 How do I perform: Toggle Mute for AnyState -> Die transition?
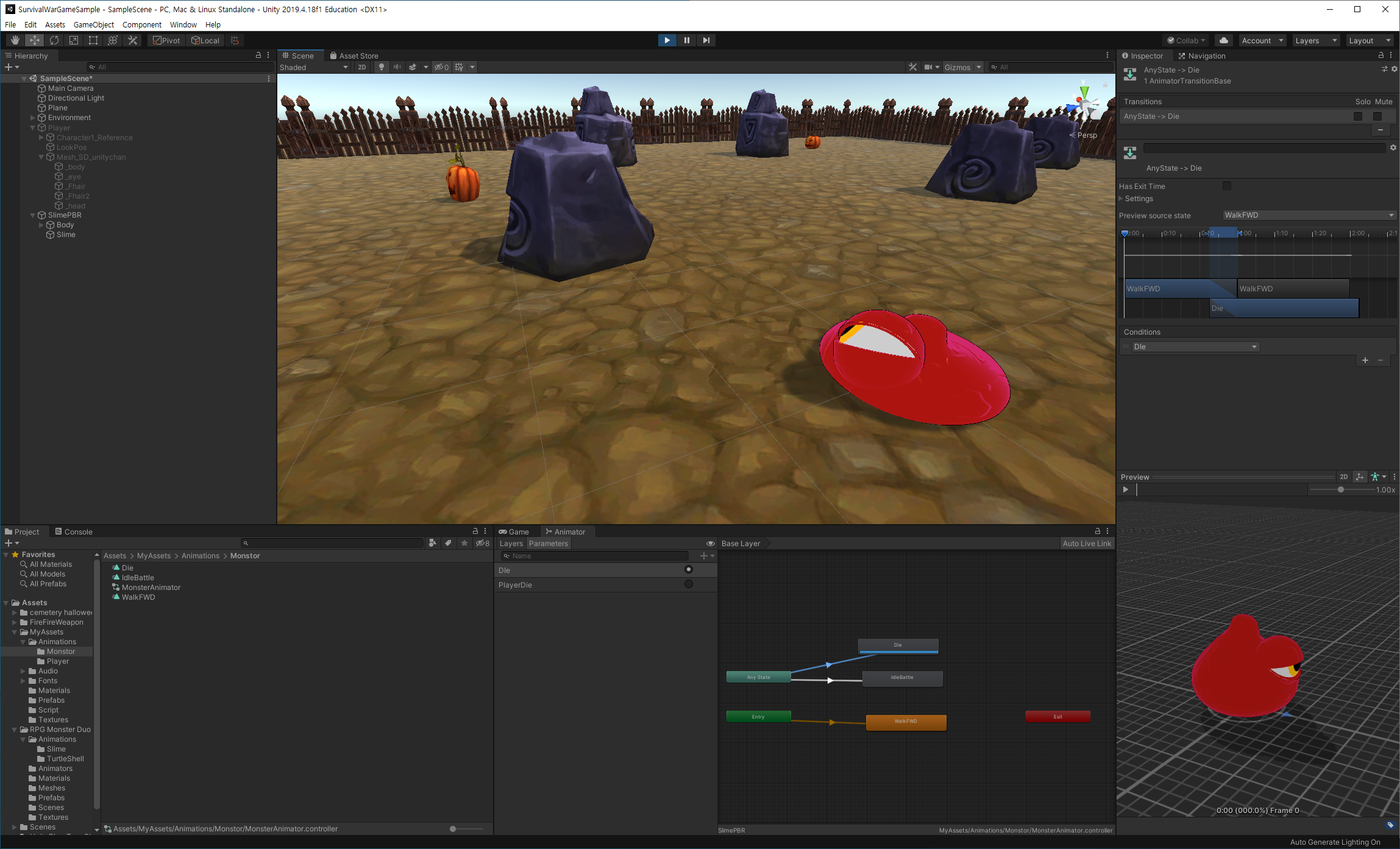pyautogui.click(x=1377, y=116)
